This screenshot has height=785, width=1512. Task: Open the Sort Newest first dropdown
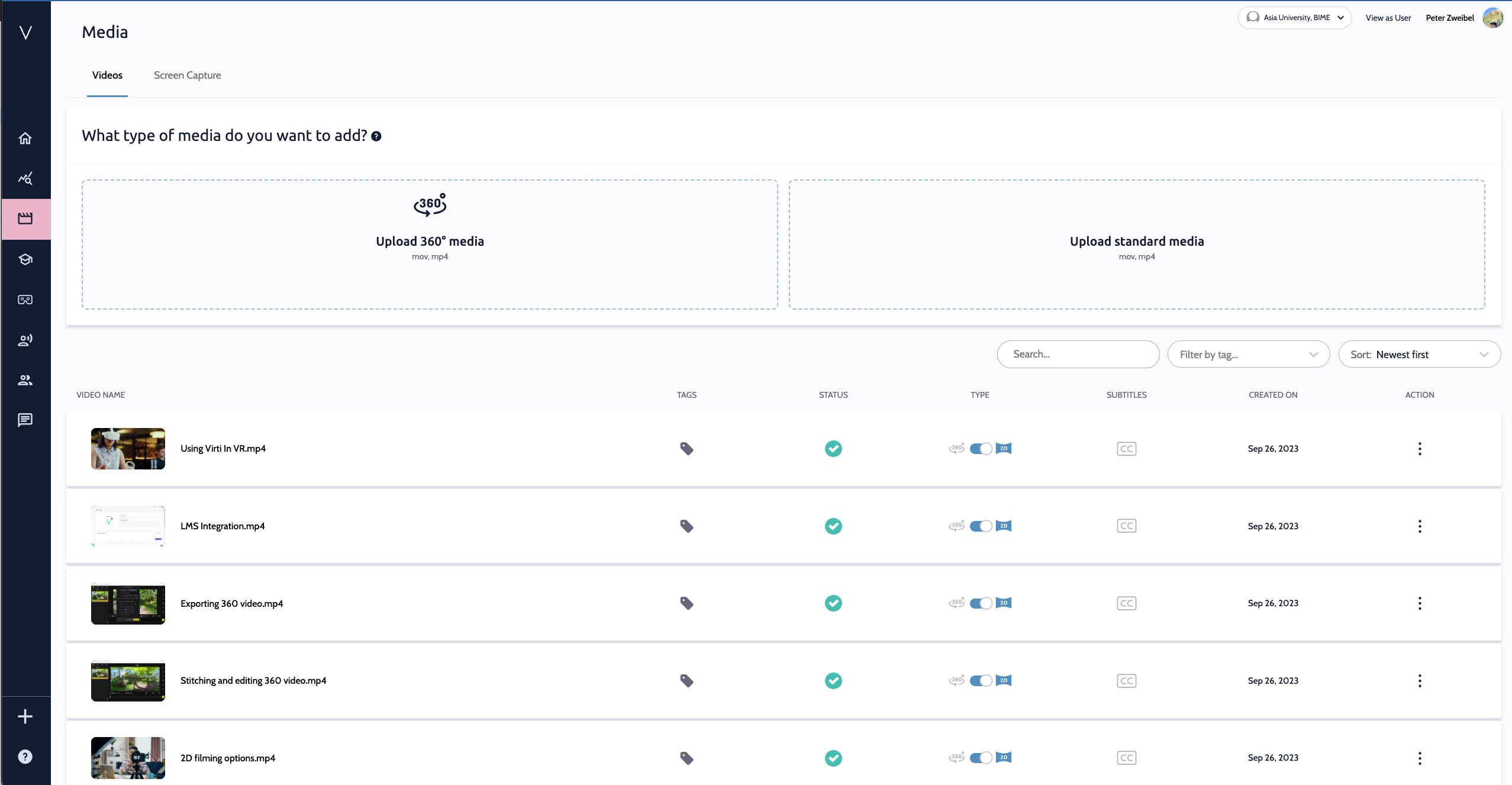1419,354
